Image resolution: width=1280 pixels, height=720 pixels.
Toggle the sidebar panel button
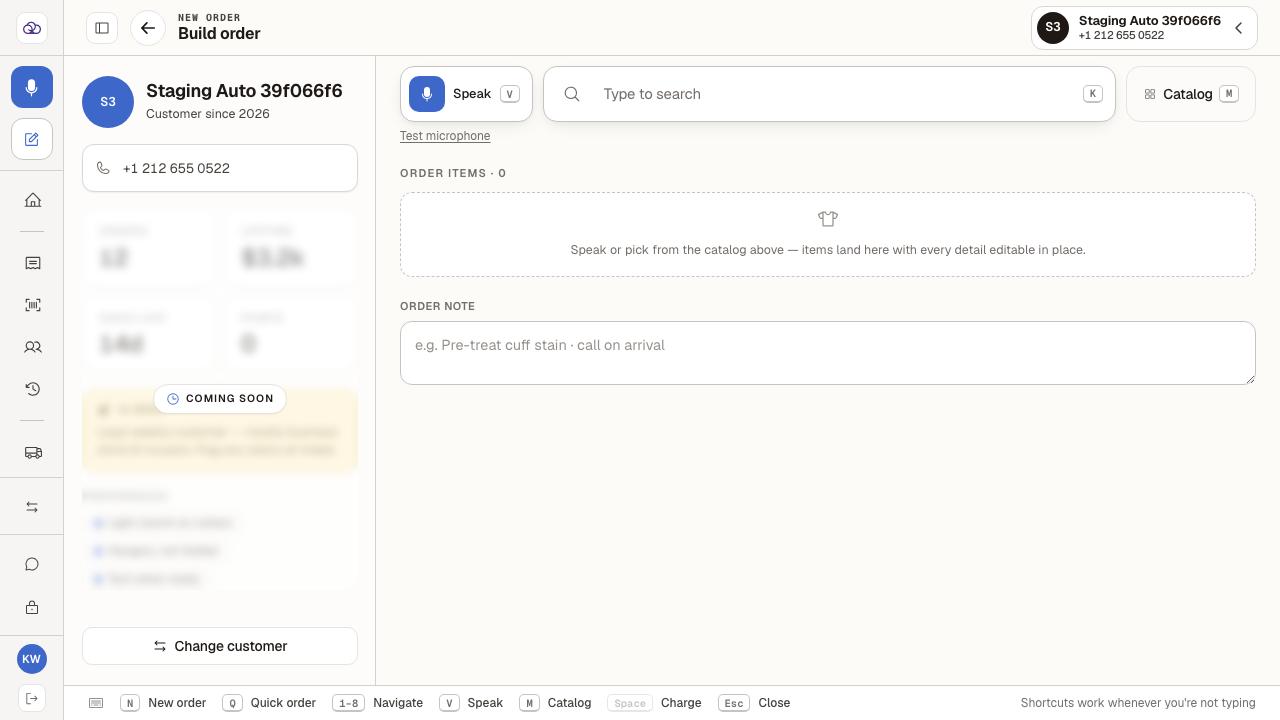pos(102,28)
